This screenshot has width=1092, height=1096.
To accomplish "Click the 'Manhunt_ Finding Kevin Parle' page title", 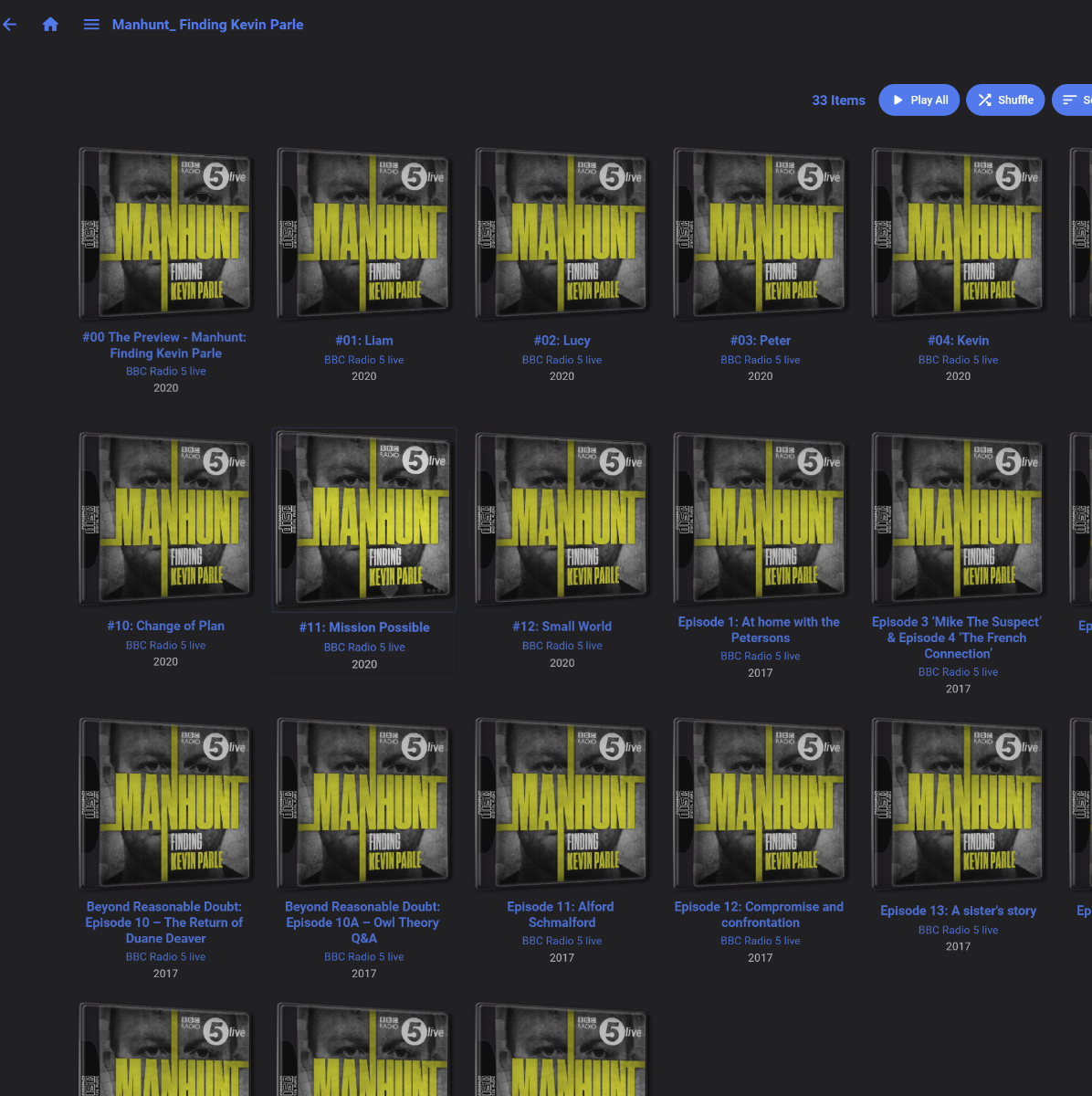I will (x=207, y=25).
